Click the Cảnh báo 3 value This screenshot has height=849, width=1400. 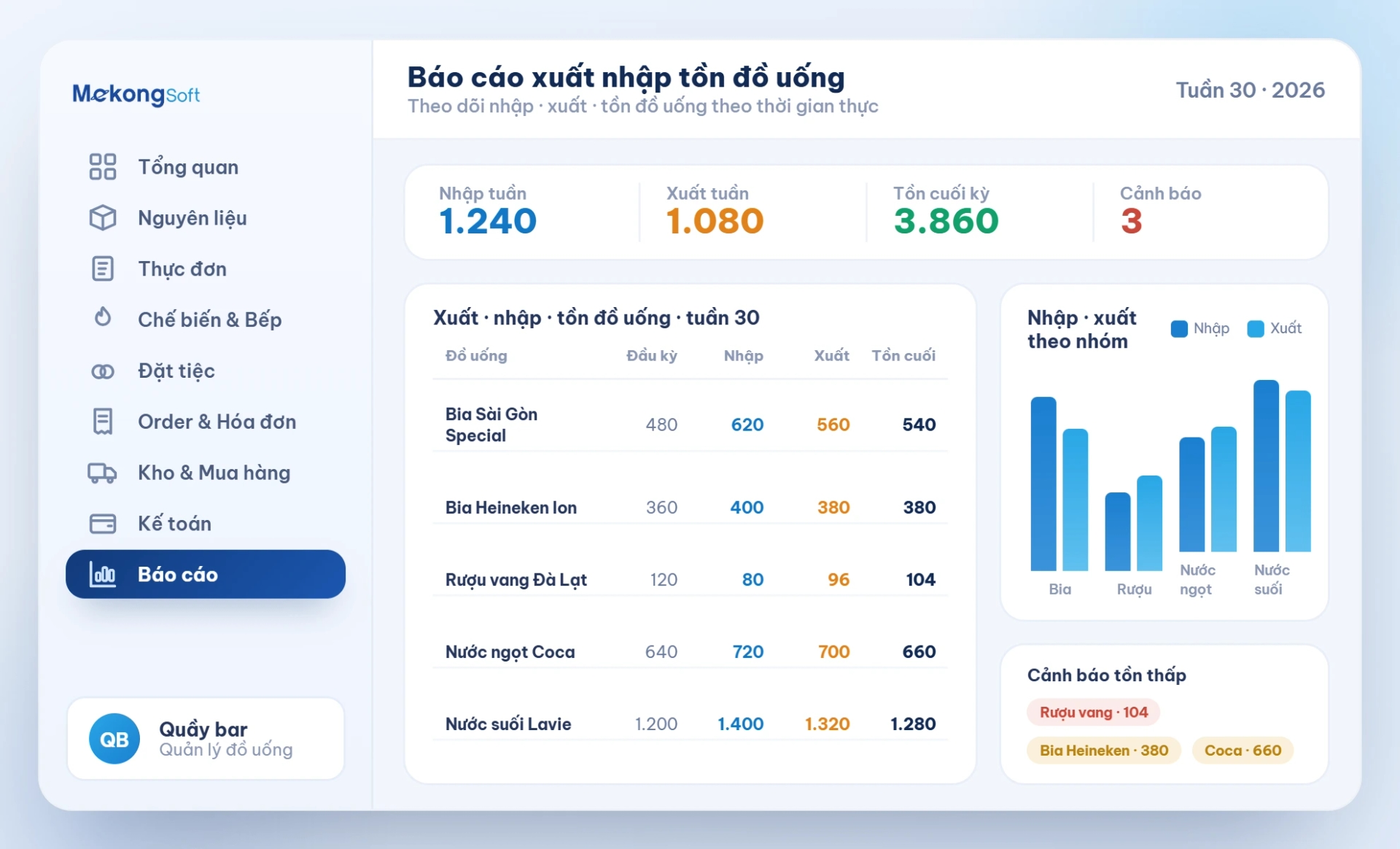pyautogui.click(x=1132, y=221)
